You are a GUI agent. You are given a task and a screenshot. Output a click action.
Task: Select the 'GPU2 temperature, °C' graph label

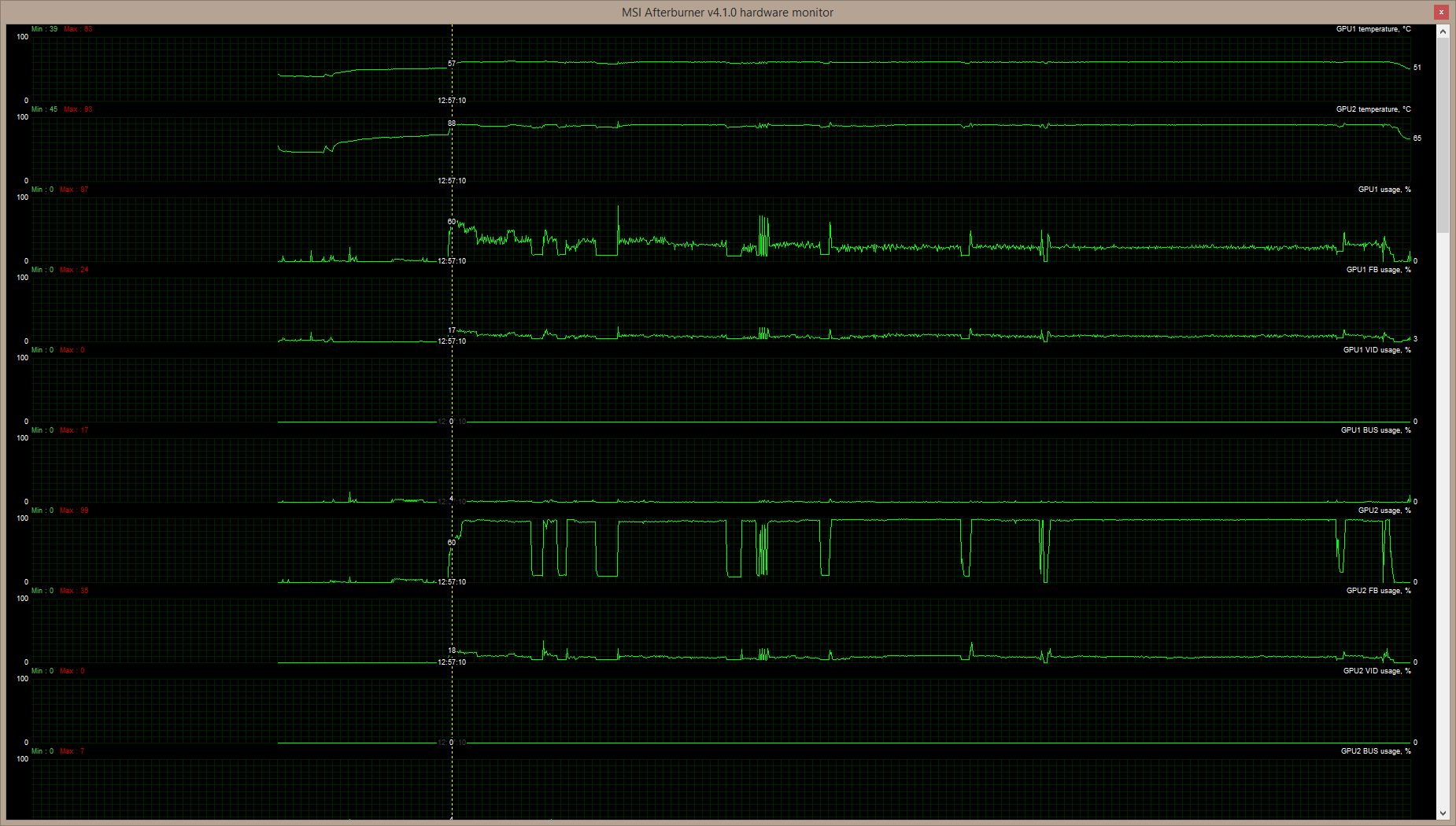1373,109
